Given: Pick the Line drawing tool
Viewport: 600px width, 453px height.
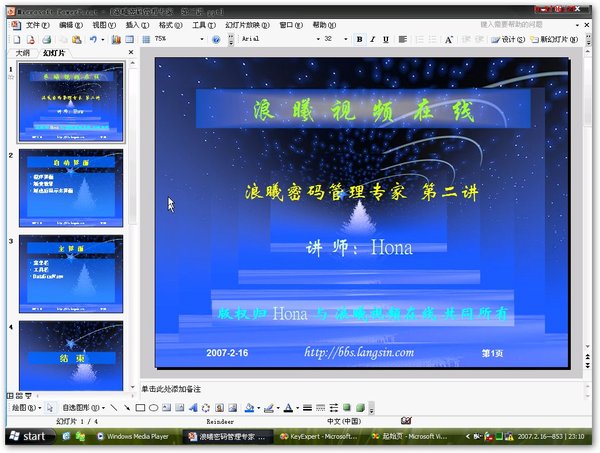Looking at the screenshot, I should pyautogui.click(x=113, y=408).
